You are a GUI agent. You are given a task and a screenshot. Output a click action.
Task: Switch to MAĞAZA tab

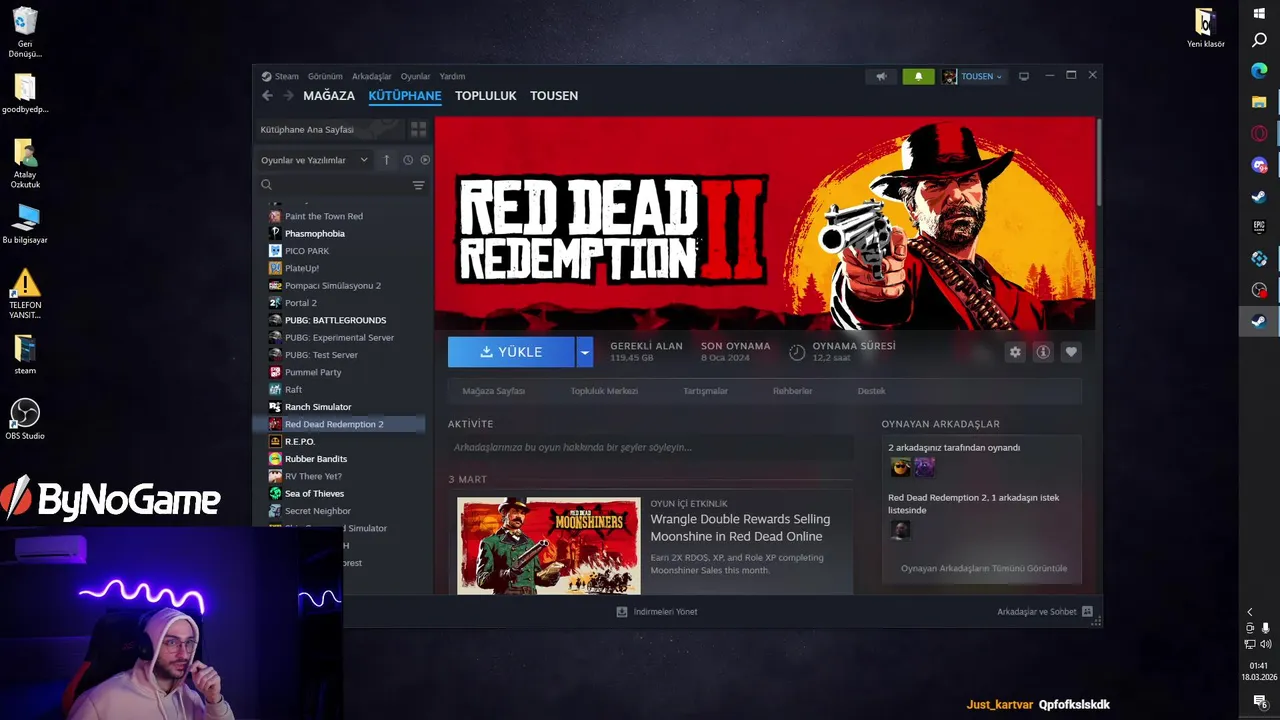pyautogui.click(x=329, y=96)
